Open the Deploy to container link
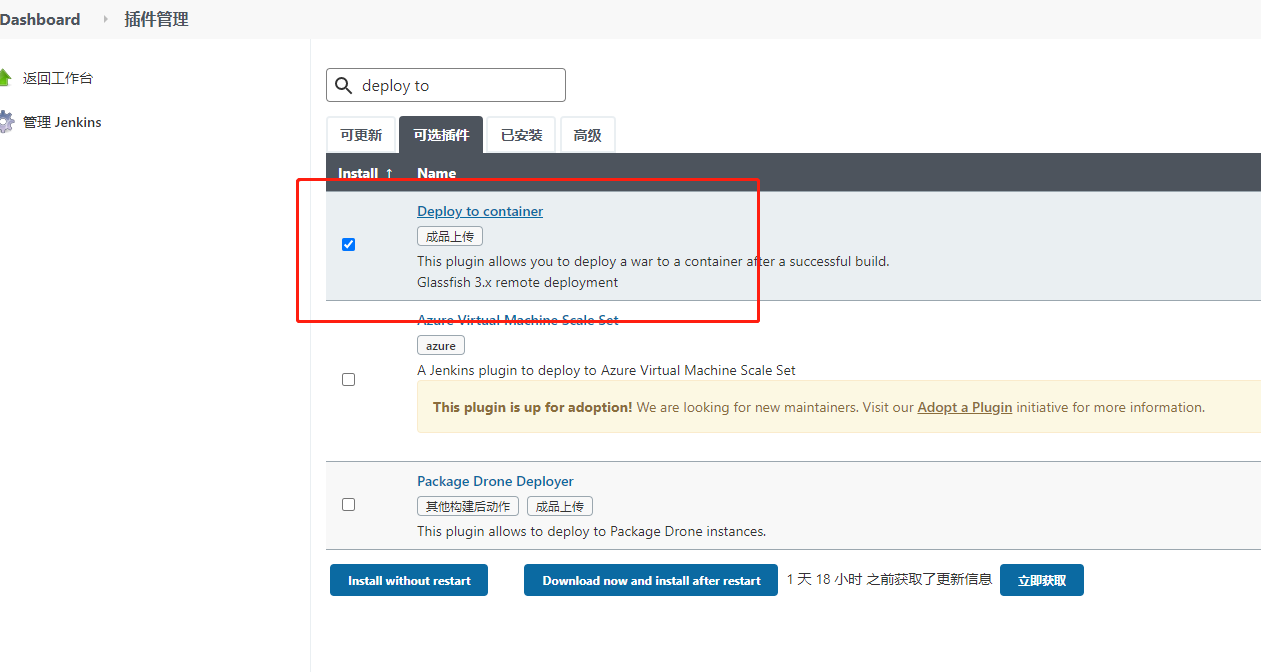 [x=480, y=211]
